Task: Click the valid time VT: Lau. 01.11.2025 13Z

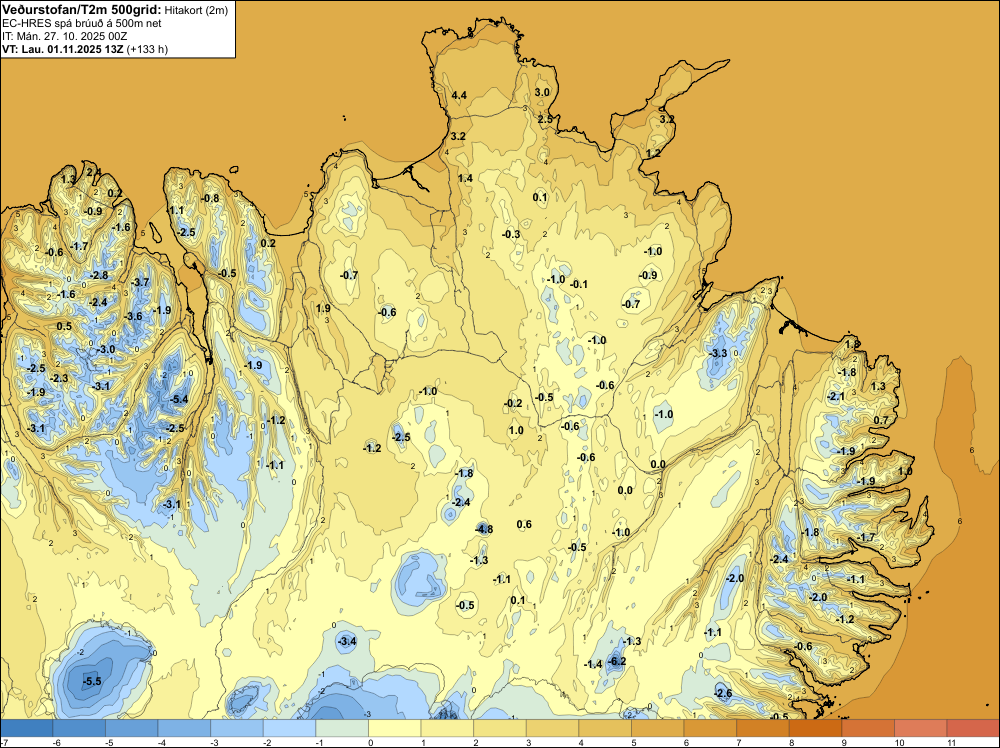Action: 62,49
